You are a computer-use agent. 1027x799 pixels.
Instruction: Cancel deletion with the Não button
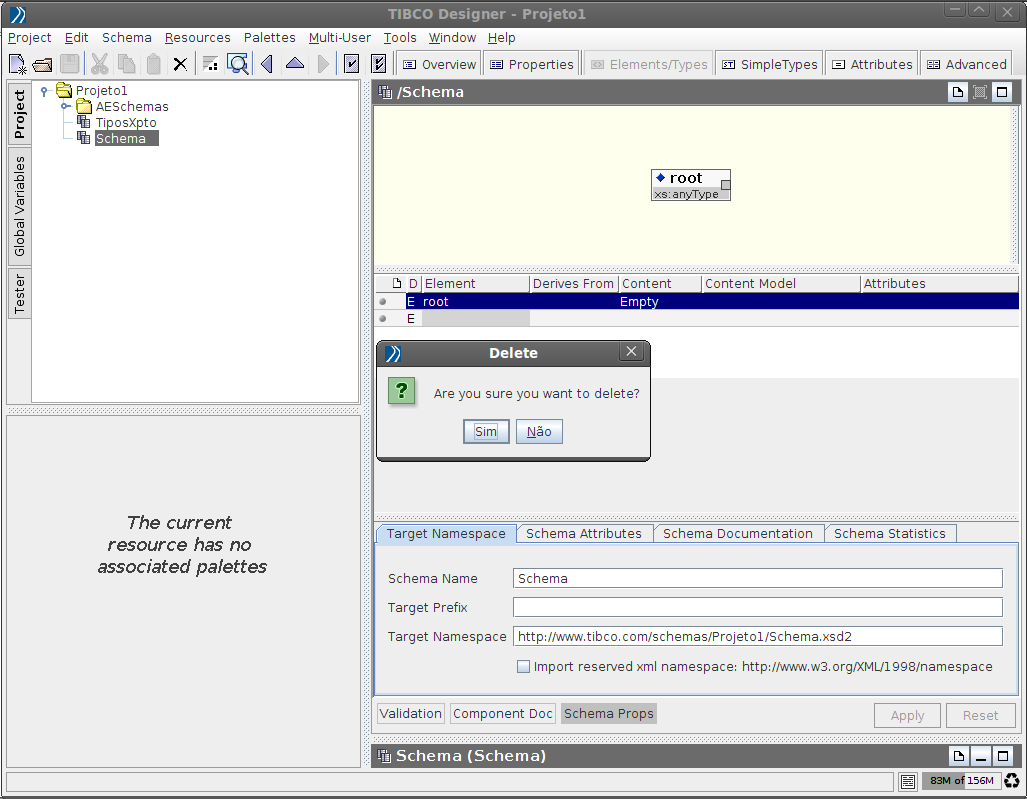pos(539,432)
